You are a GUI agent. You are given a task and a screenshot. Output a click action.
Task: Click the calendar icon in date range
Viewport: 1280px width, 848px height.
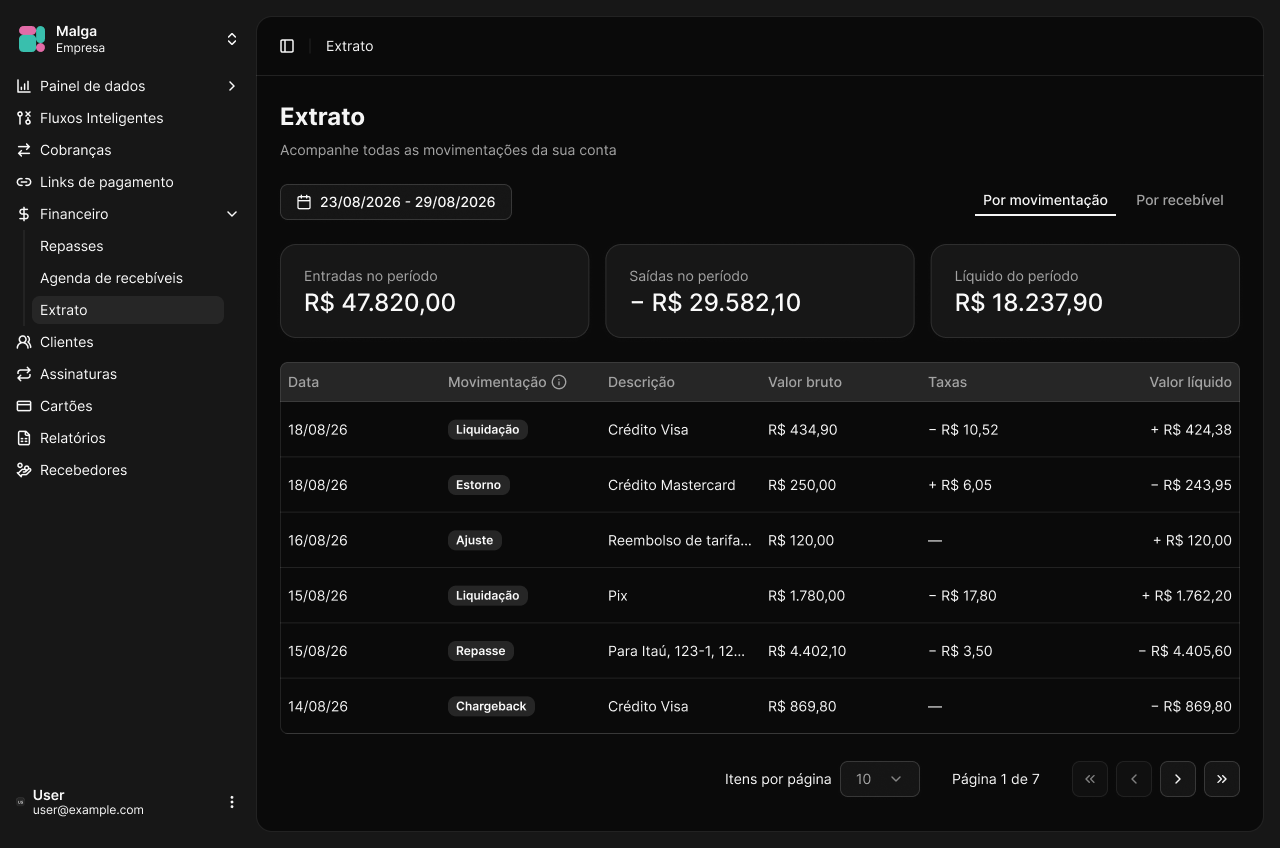pyautogui.click(x=304, y=202)
